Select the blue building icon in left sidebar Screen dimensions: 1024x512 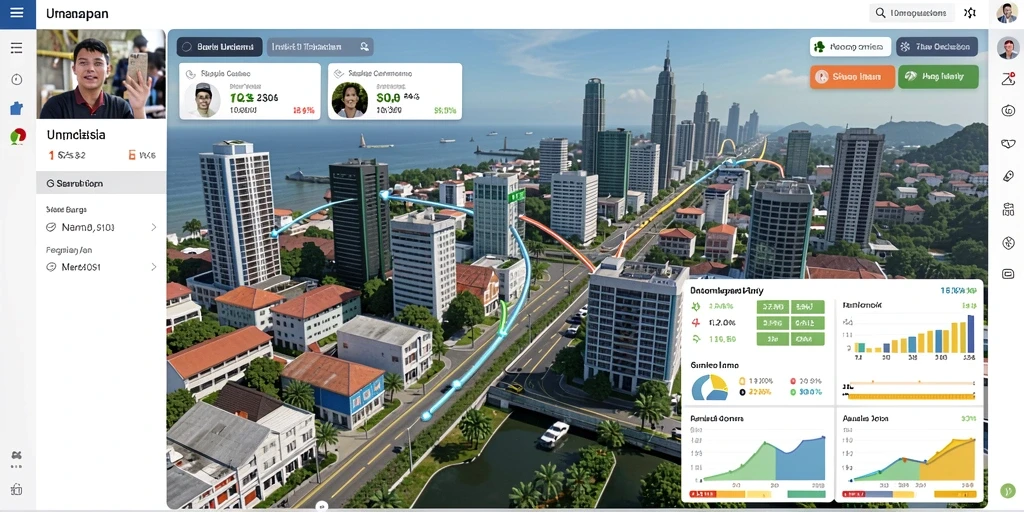pos(17,108)
